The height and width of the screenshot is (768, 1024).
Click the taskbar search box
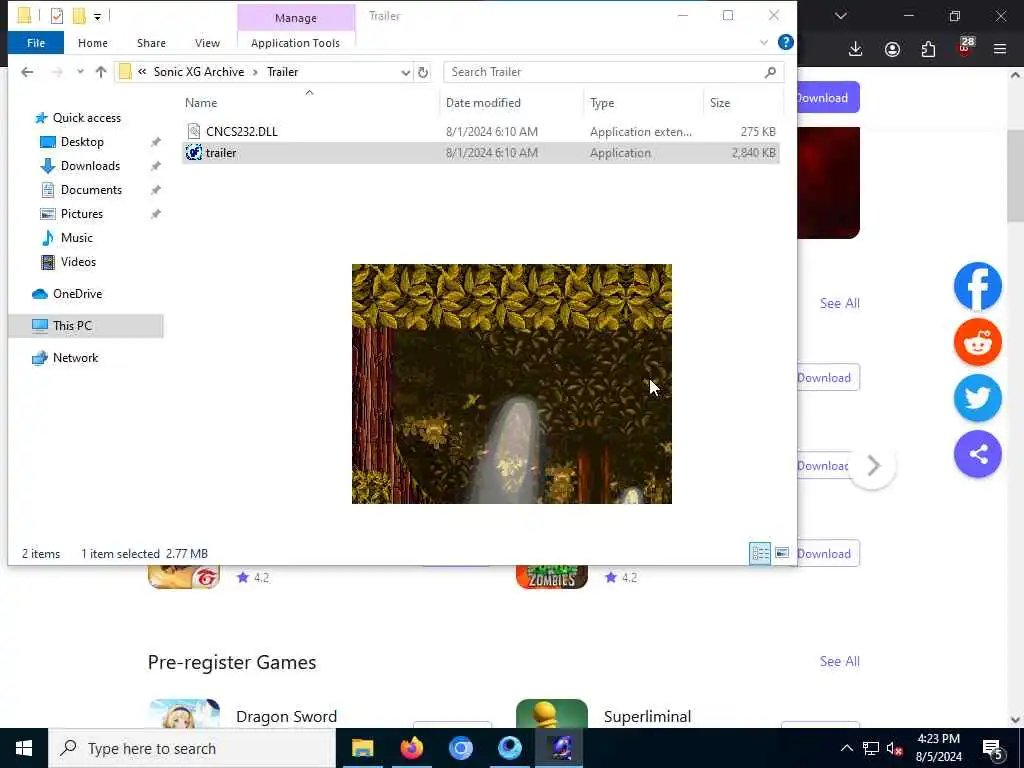click(192, 748)
